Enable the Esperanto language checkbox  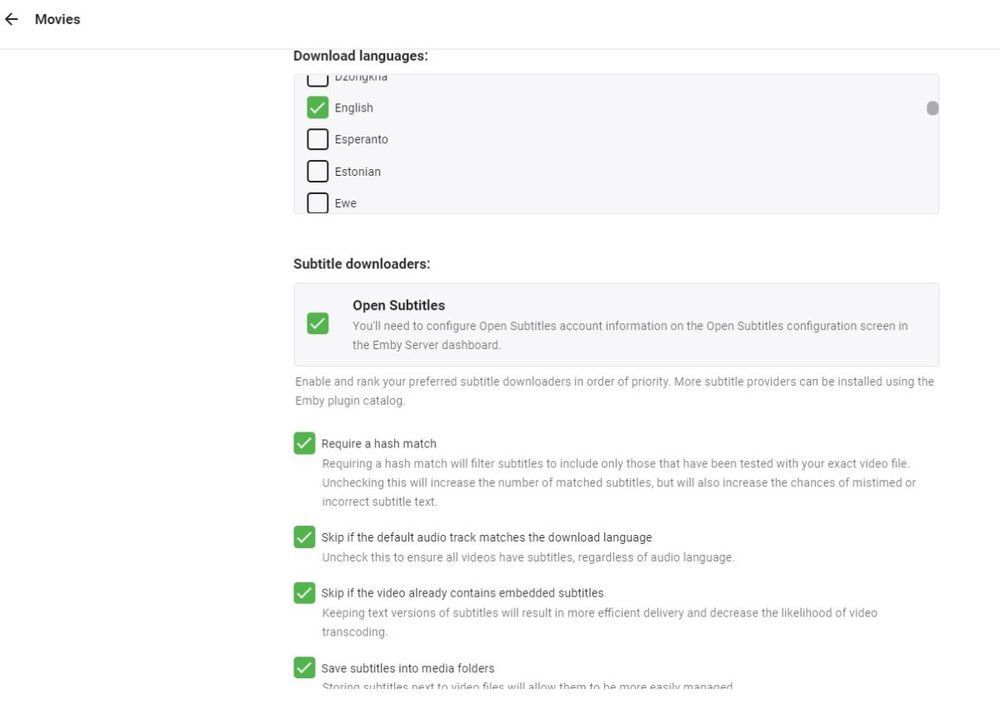click(x=318, y=139)
